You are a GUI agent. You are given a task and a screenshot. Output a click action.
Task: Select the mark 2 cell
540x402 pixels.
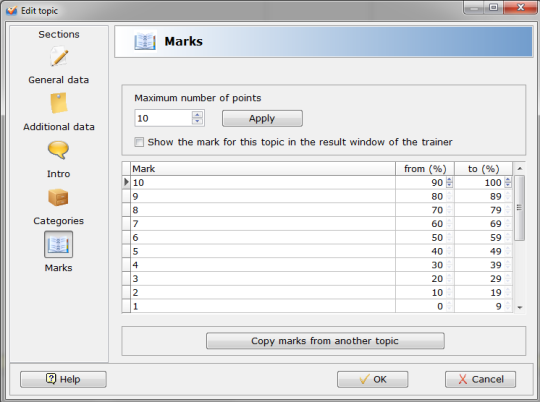(x=263, y=292)
